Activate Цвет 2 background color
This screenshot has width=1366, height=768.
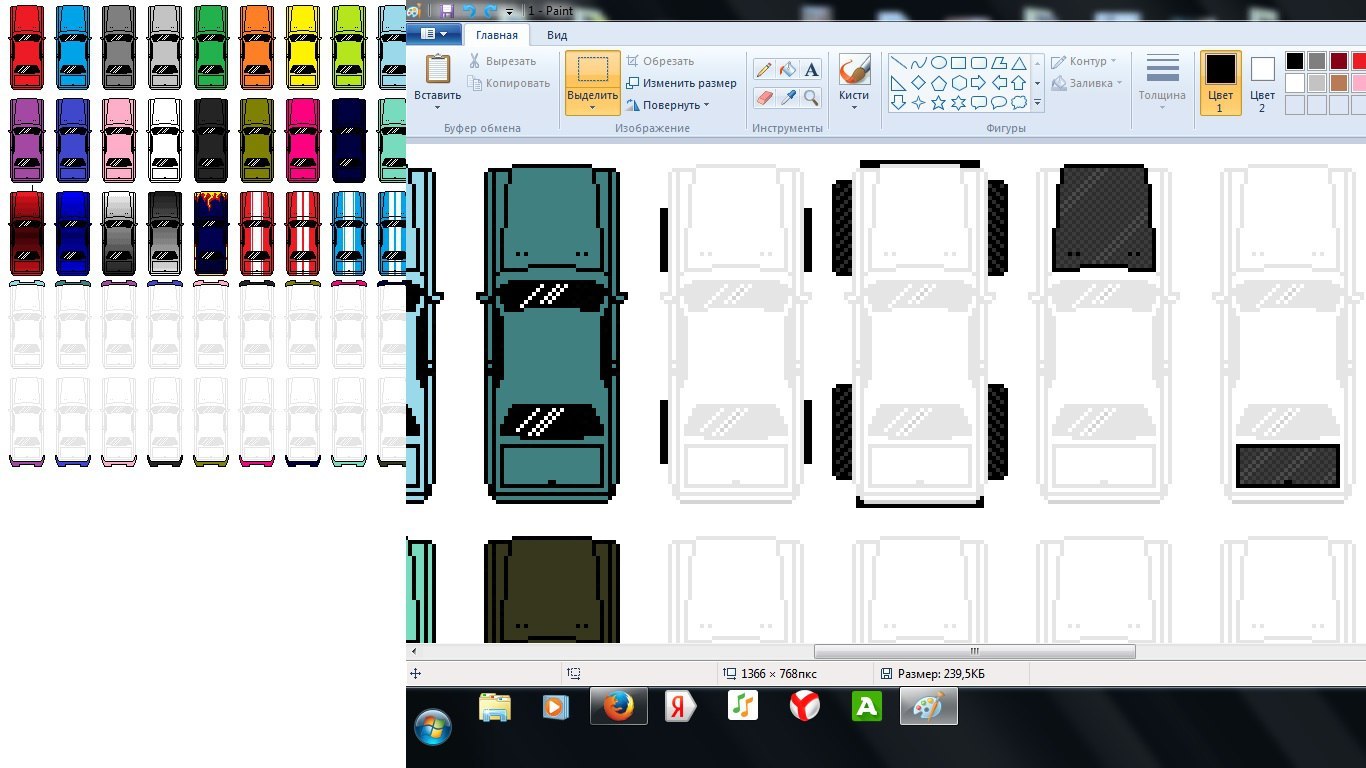click(x=1262, y=83)
